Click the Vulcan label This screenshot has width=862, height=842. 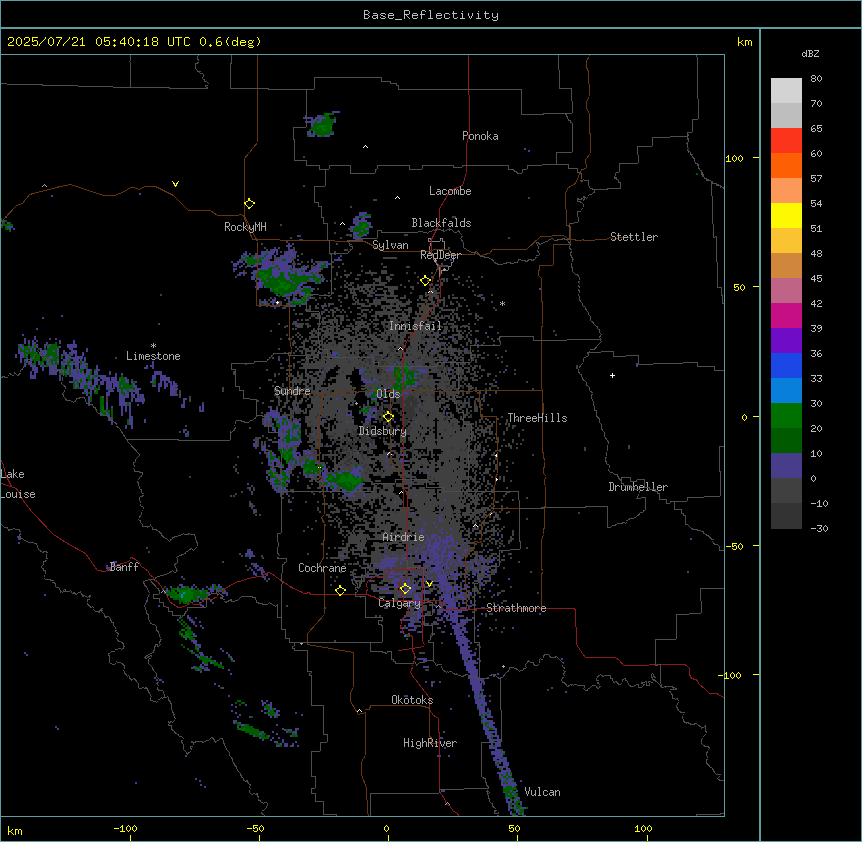tap(542, 792)
